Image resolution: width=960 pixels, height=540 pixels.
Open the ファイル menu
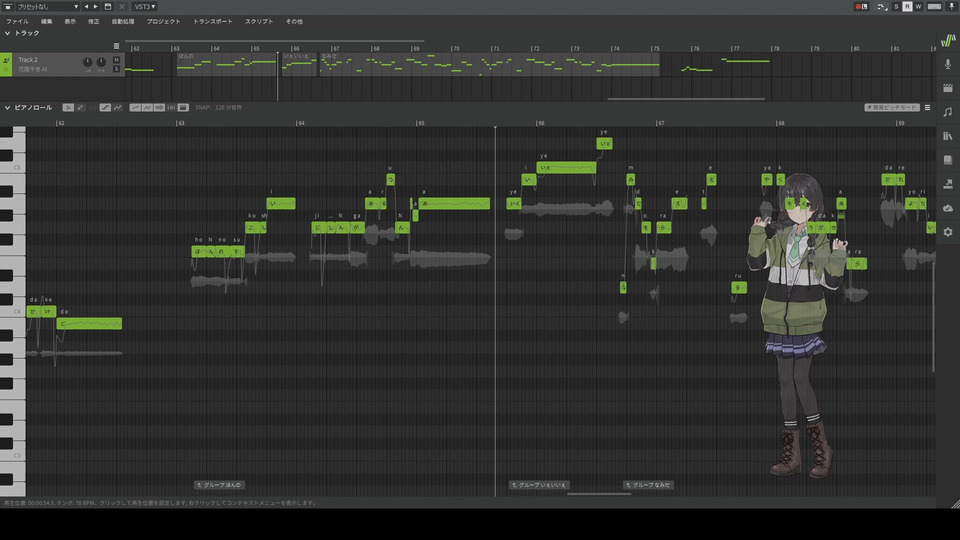pos(17,21)
